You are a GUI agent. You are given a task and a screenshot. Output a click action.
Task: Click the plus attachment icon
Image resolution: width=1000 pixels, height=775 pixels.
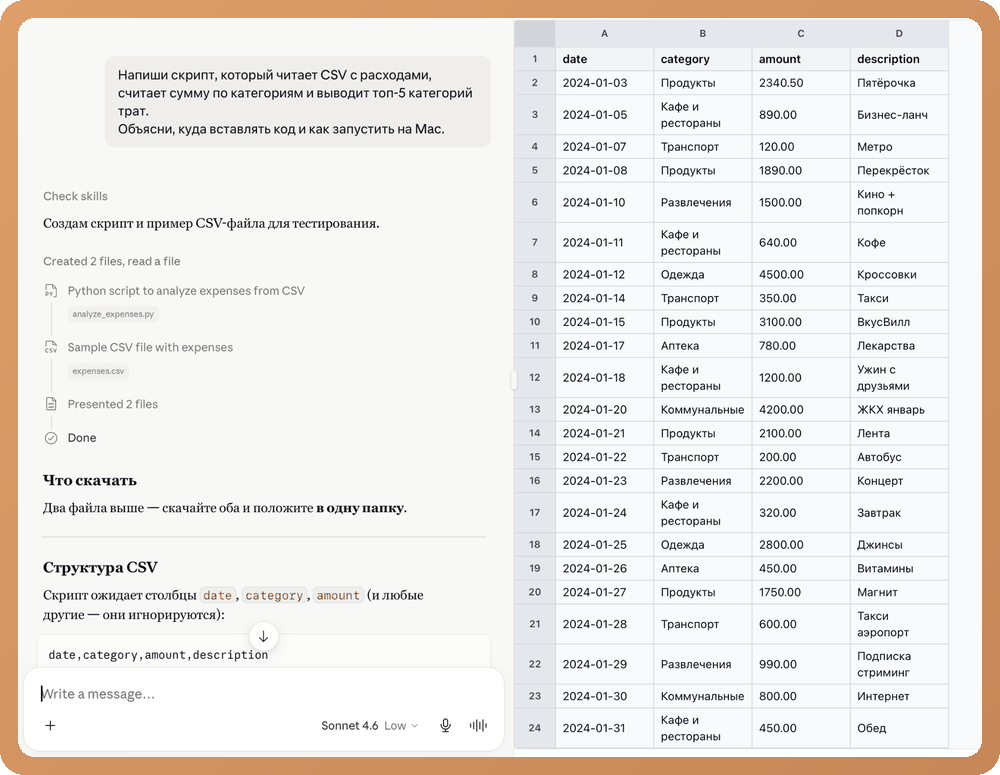pos(50,725)
